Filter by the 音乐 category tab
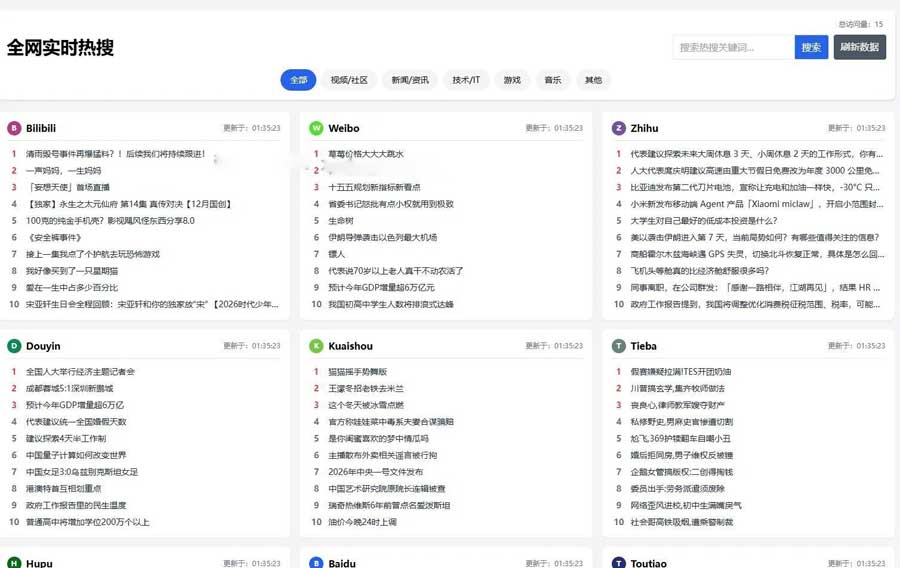This screenshot has width=900, height=568. pyautogui.click(x=553, y=80)
